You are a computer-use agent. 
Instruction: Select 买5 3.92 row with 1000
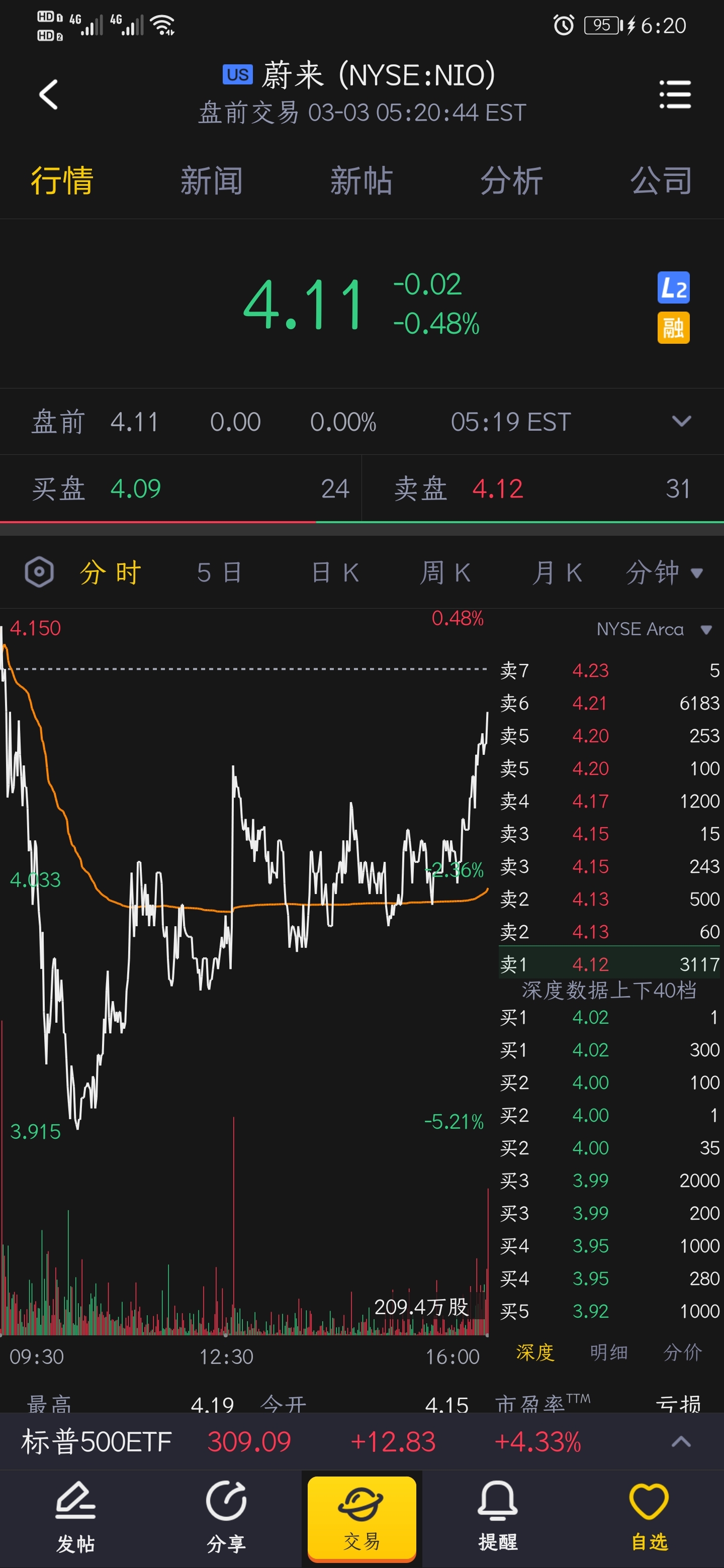[609, 1311]
